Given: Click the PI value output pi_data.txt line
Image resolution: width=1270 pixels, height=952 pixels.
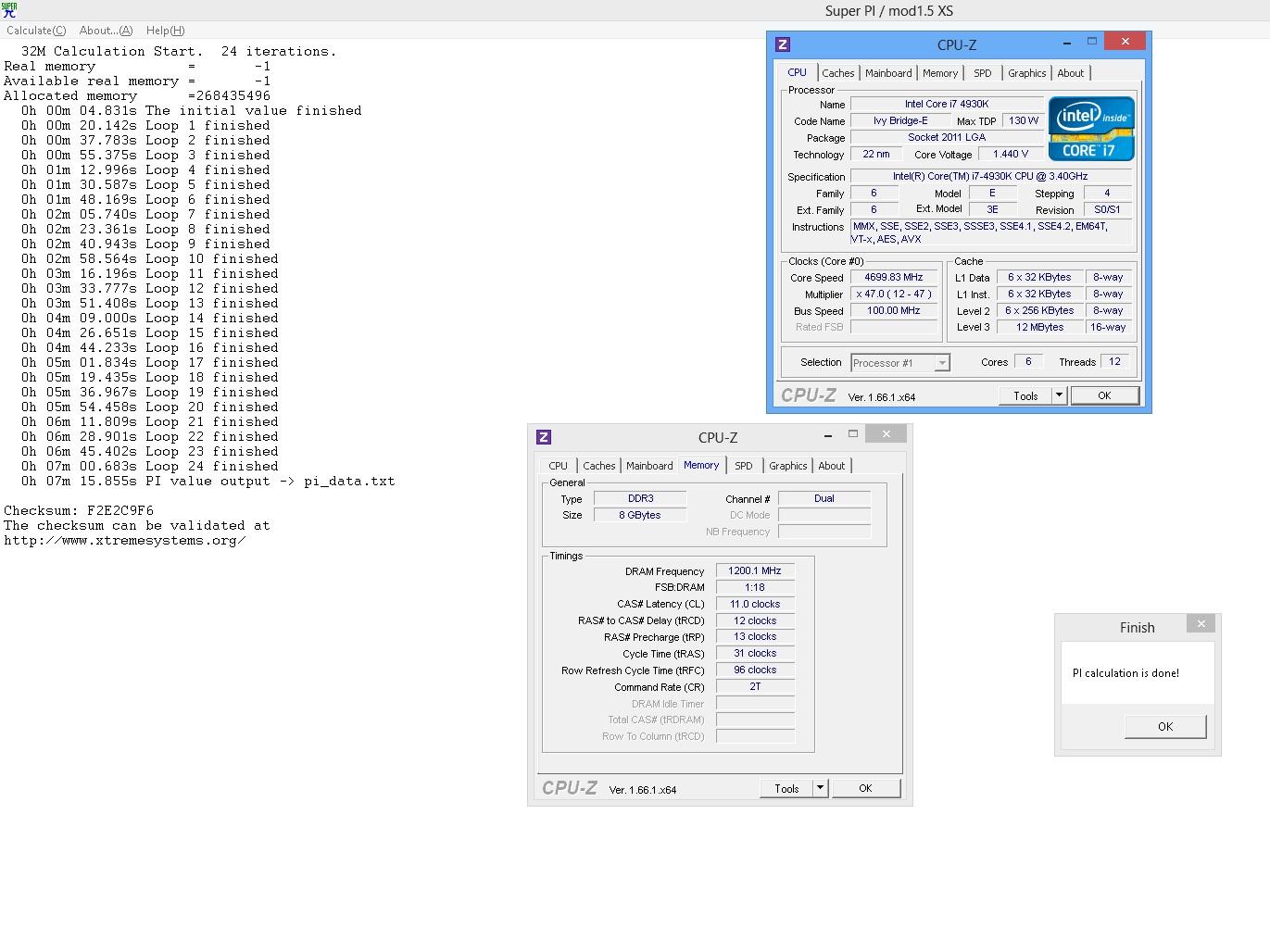Looking at the screenshot, I should click(208, 481).
